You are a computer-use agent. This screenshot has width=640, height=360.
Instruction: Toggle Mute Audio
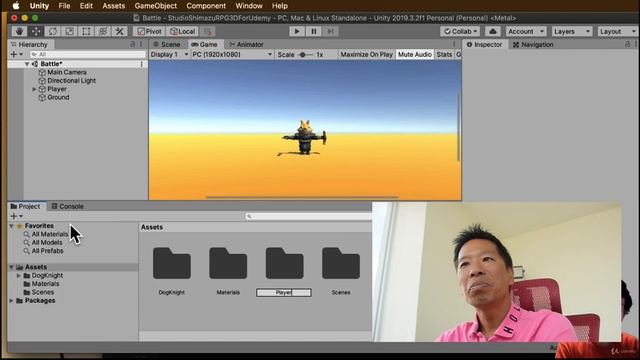pyautogui.click(x=415, y=54)
